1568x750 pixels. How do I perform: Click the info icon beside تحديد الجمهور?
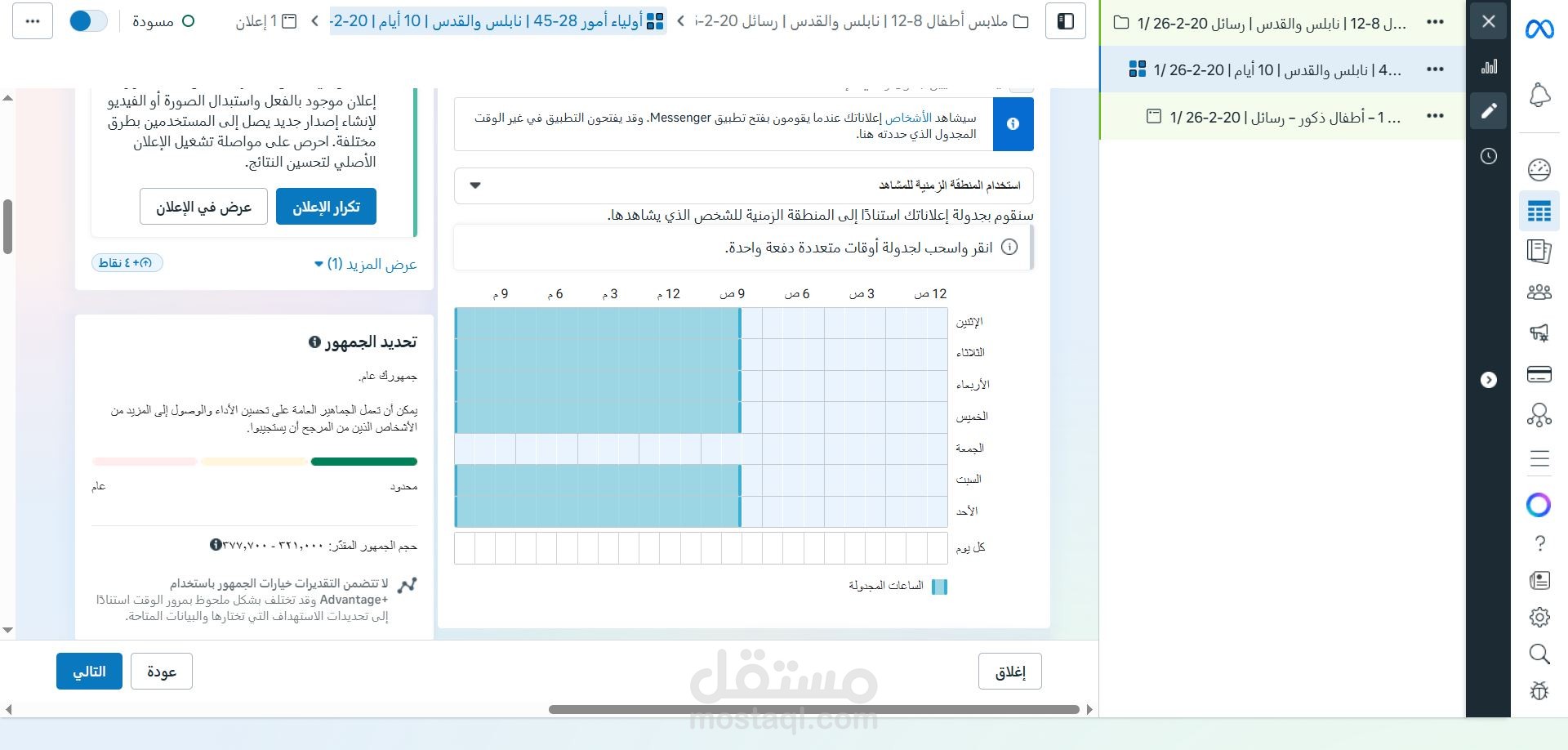point(314,342)
